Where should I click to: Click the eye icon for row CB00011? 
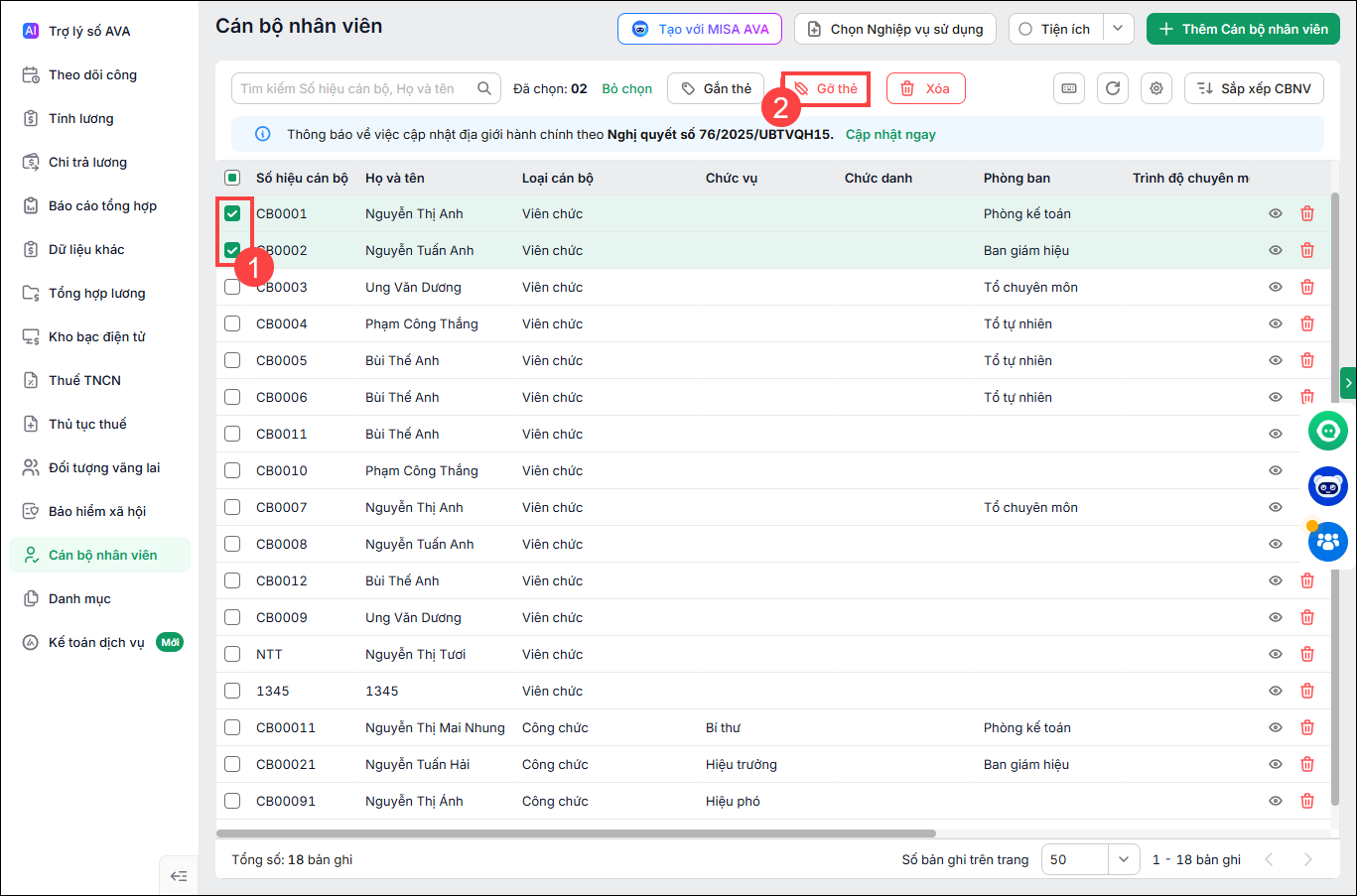coord(1276,727)
